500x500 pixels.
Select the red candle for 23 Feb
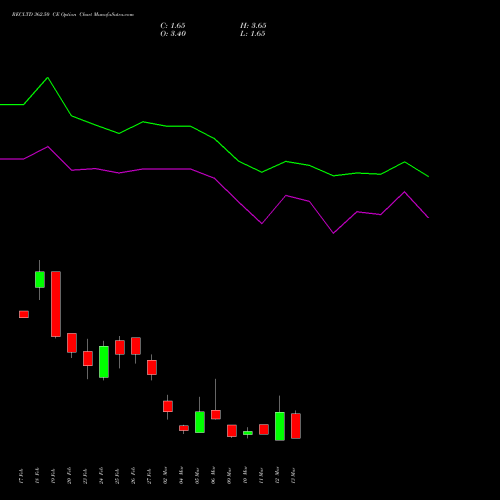point(88,359)
